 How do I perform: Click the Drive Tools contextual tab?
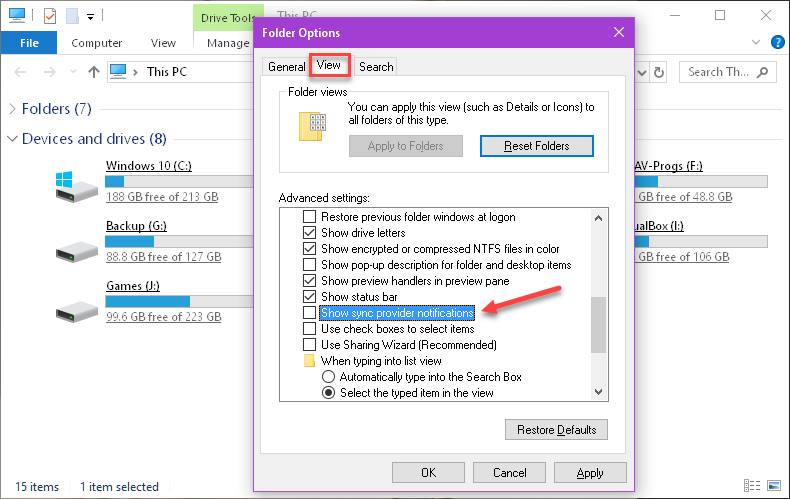point(228,18)
